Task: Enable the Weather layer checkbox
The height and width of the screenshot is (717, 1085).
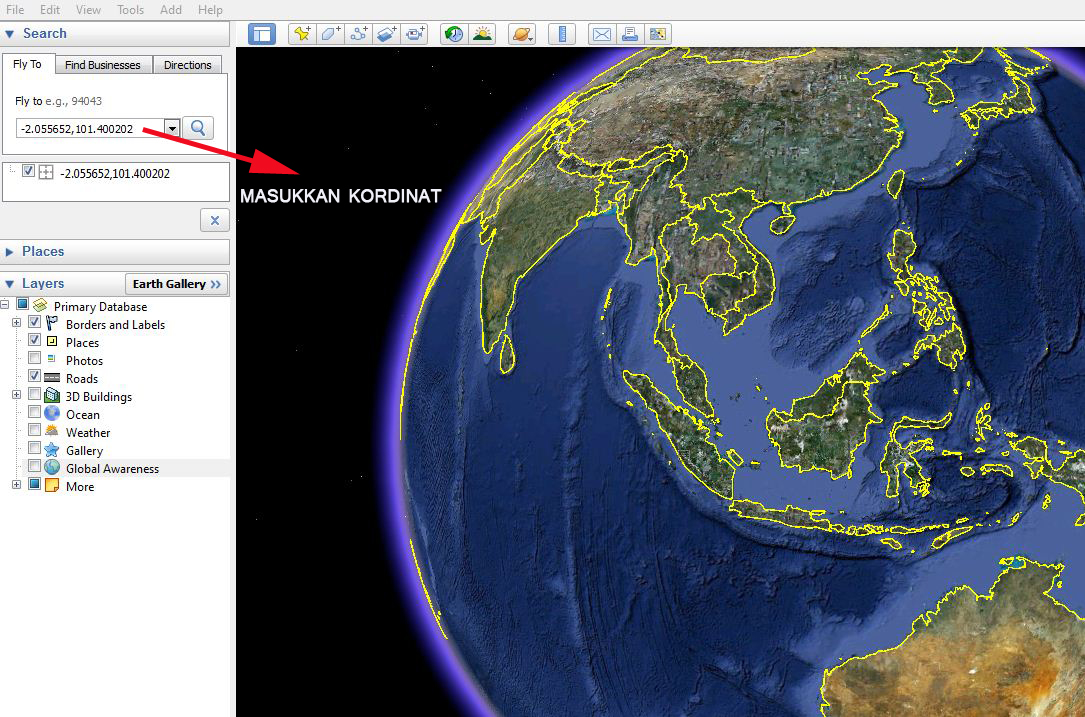Action: pos(34,430)
